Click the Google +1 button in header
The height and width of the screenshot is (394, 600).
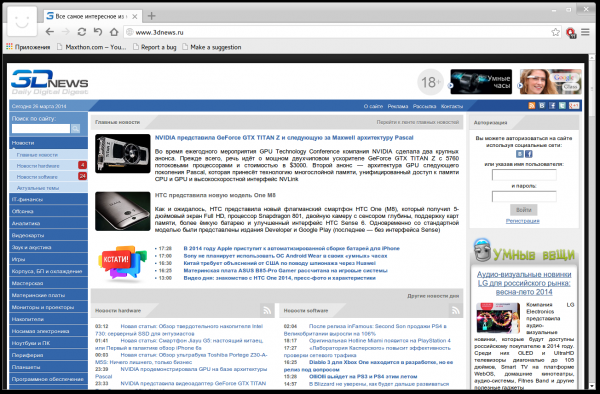(574, 106)
